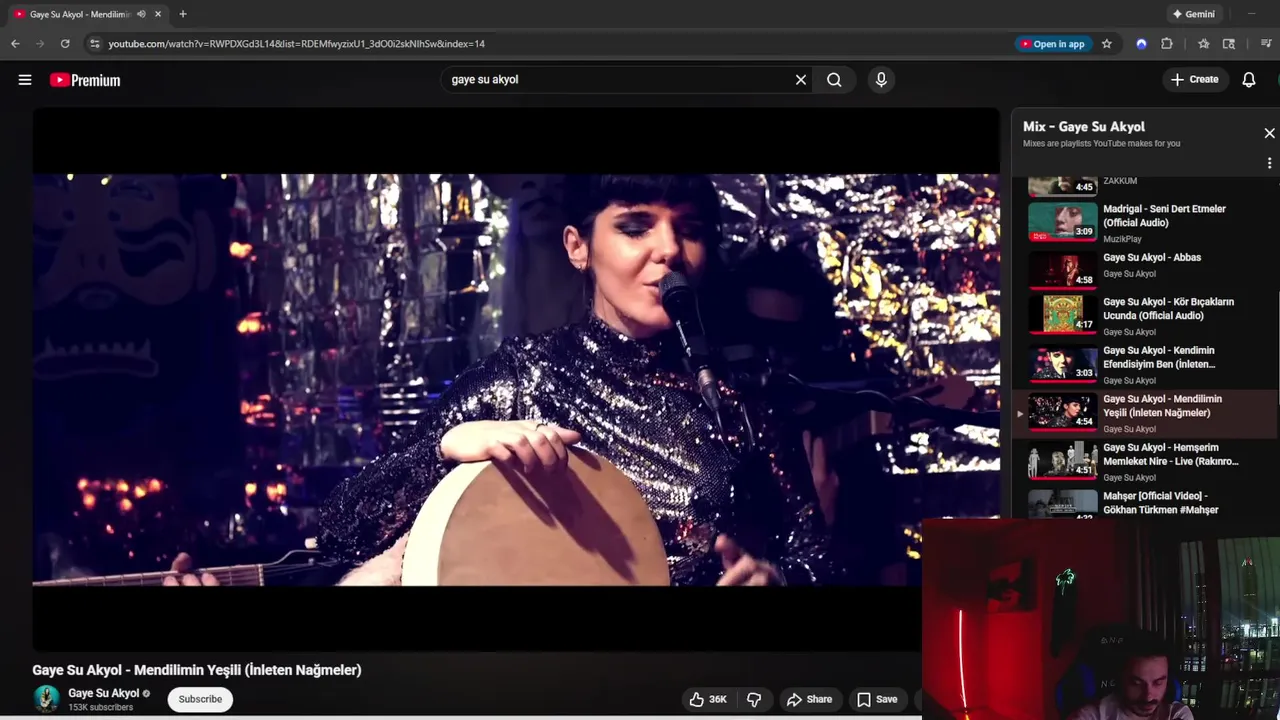Click MuzikPlay channel name in mix

[x=1122, y=240]
